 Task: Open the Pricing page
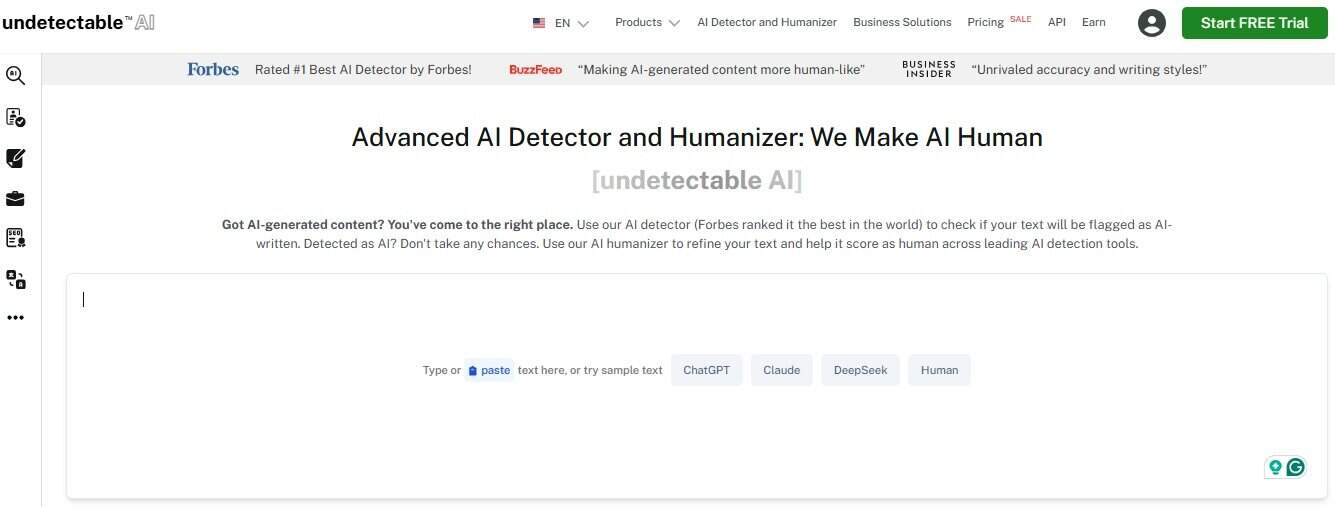click(985, 22)
